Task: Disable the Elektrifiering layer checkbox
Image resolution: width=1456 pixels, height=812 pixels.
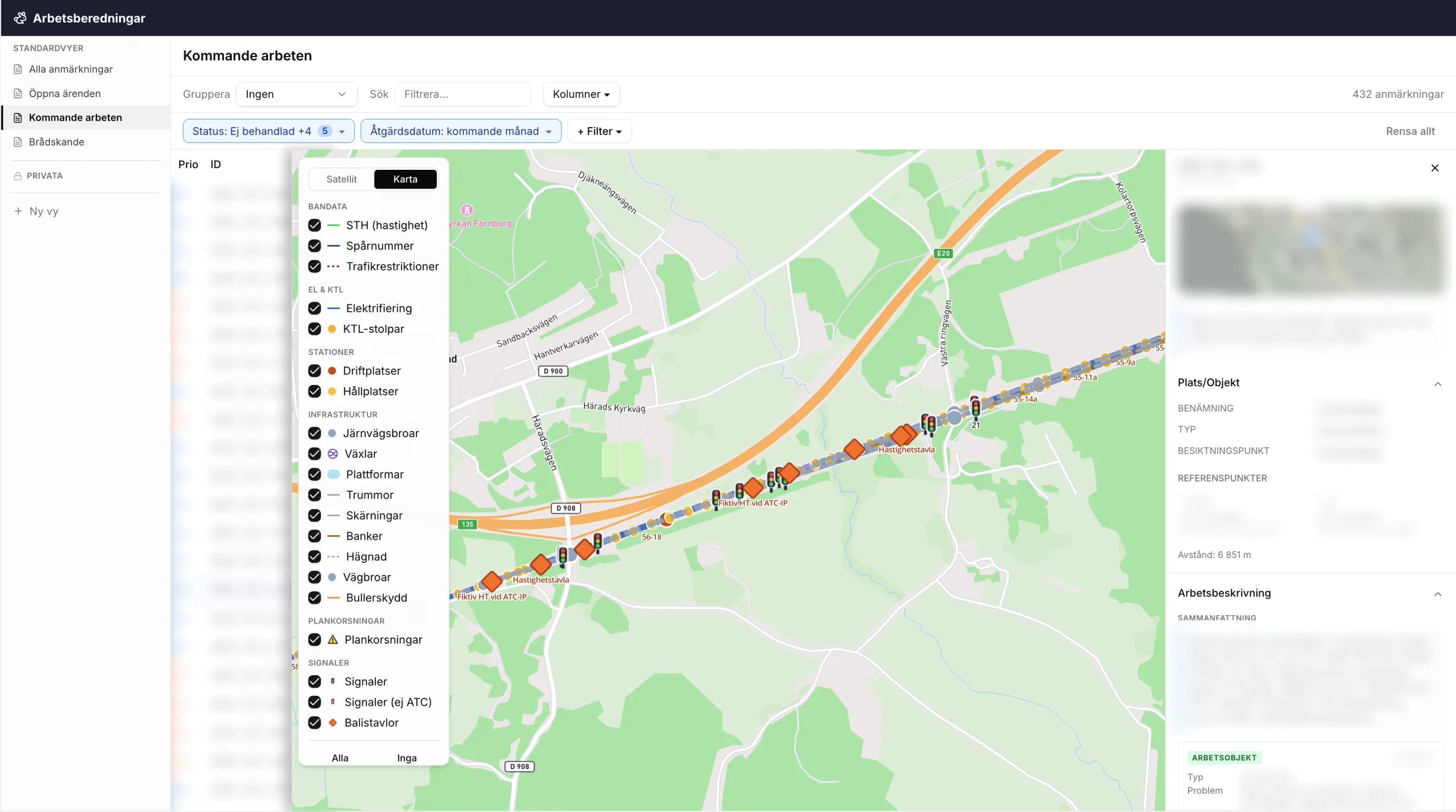Action: point(315,308)
